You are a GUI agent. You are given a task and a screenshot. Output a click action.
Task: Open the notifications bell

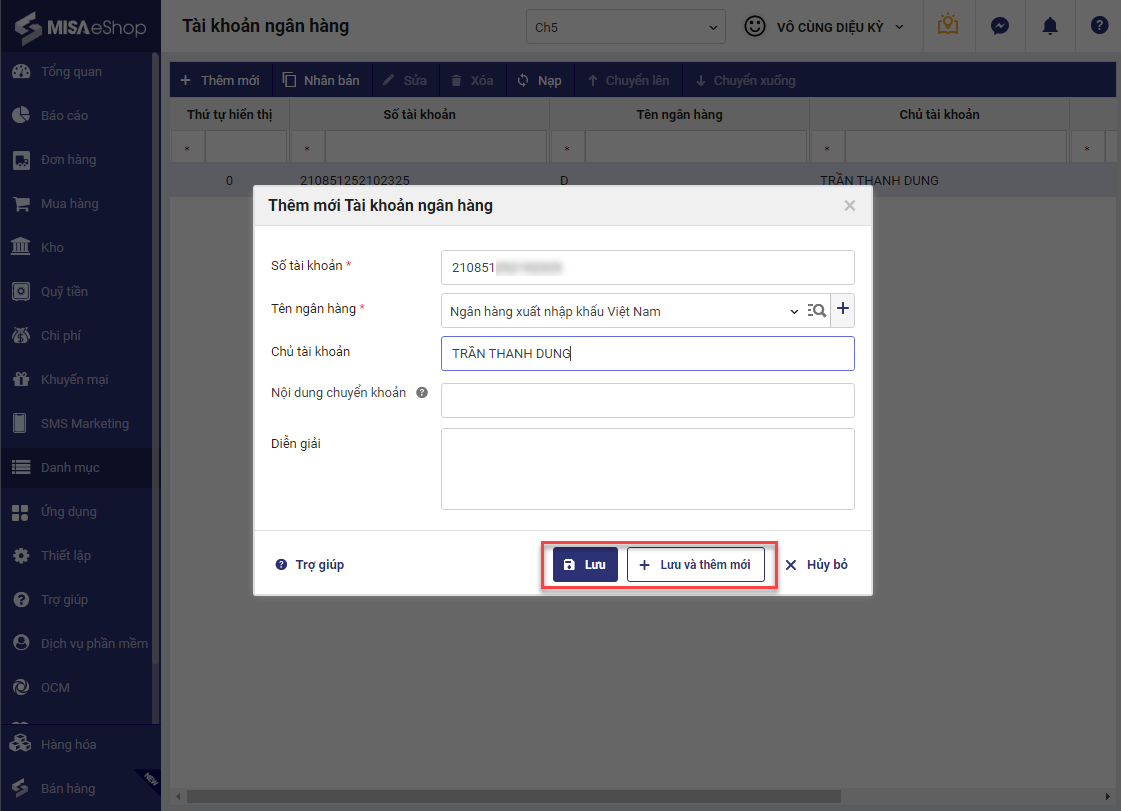point(1050,26)
